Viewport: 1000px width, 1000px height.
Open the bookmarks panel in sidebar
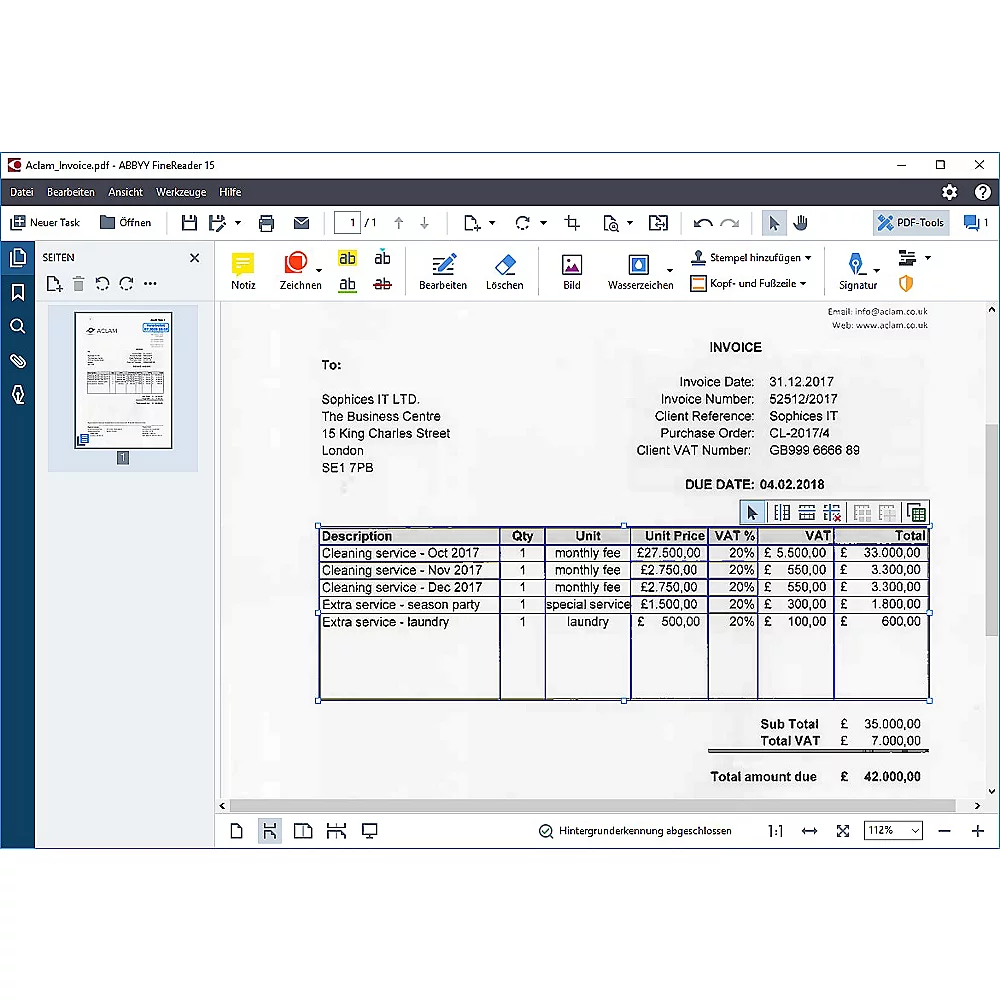[17, 292]
